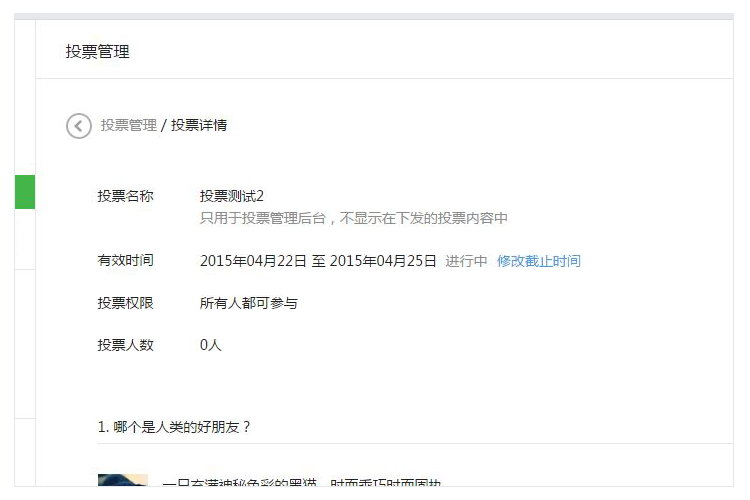The width and height of the screenshot is (750, 500).
Task: Click the 投票管理 page header title
Action: click(98, 52)
